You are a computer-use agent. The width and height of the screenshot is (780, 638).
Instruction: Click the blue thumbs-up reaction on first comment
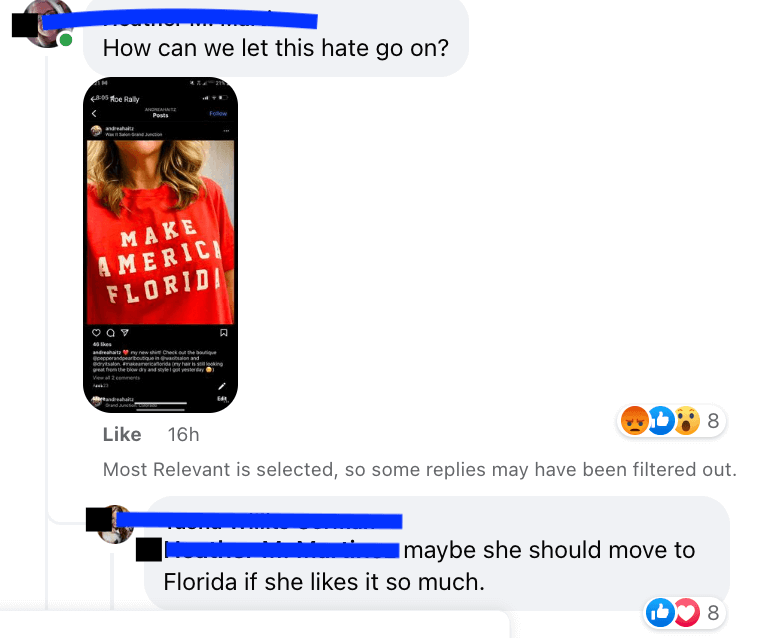[x=661, y=421]
